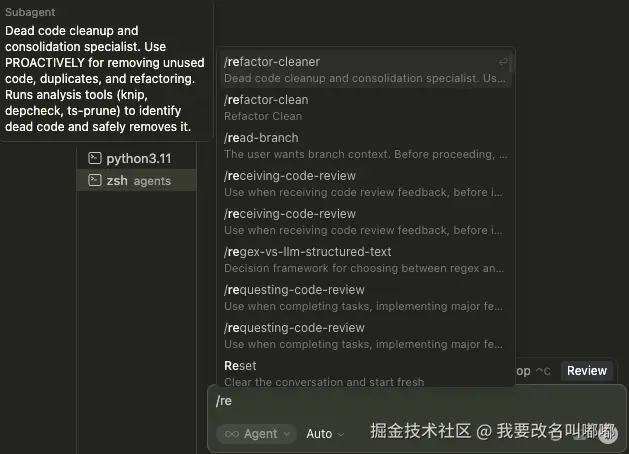629x454 pixels.
Task: Focus the chat input containing /re
Action: tap(400, 401)
